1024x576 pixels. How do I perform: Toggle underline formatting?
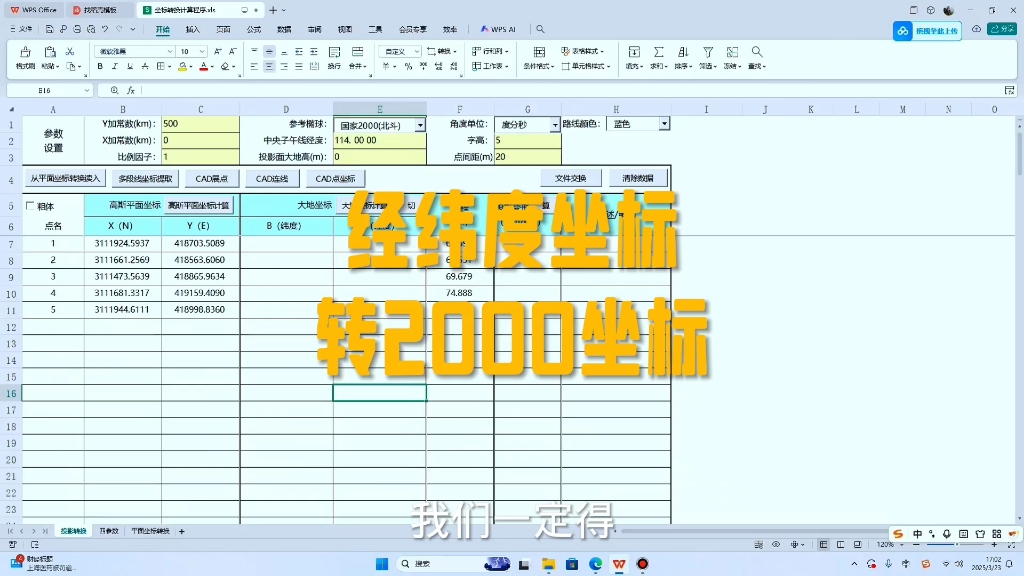point(129,64)
